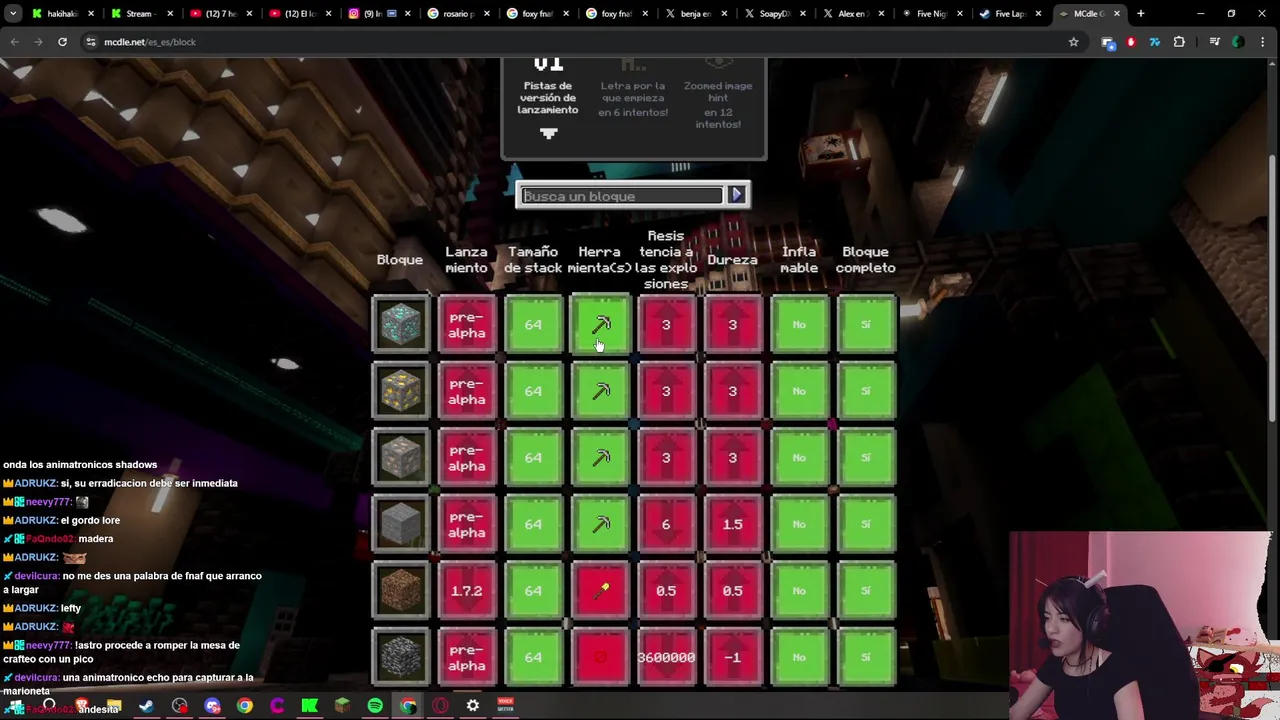Open Discord from the taskbar

[212, 706]
